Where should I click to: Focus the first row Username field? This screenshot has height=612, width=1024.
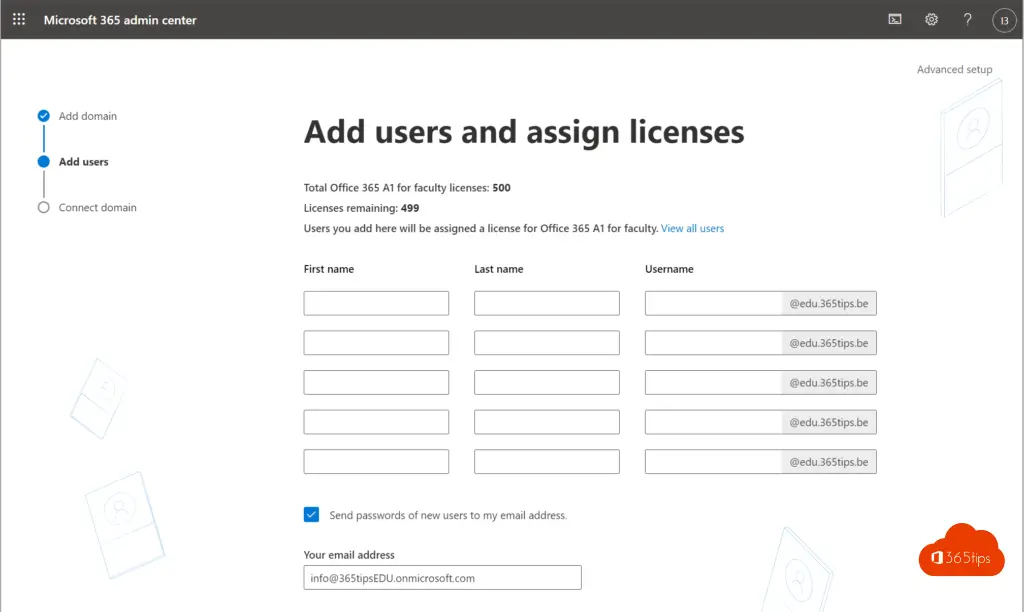point(714,303)
